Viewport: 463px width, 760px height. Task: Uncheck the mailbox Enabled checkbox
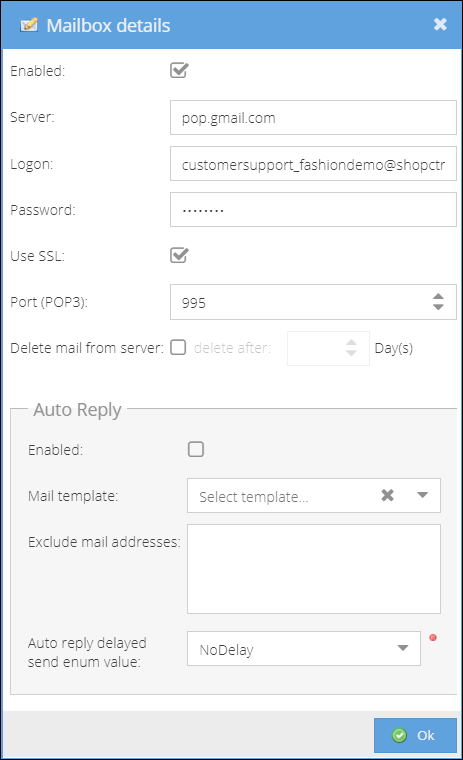179,70
